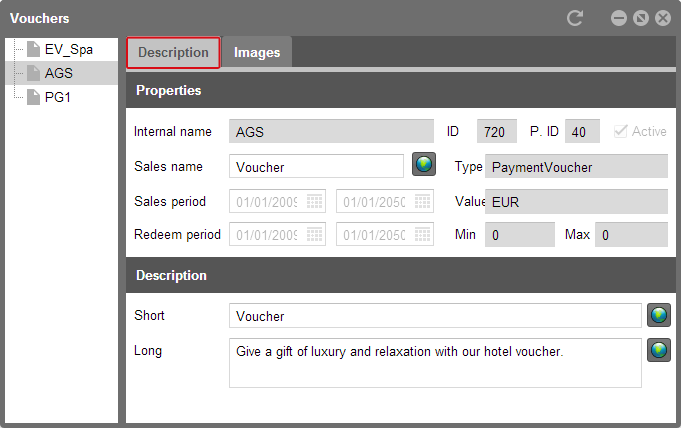Click the Sales name input field

(x=316, y=166)
